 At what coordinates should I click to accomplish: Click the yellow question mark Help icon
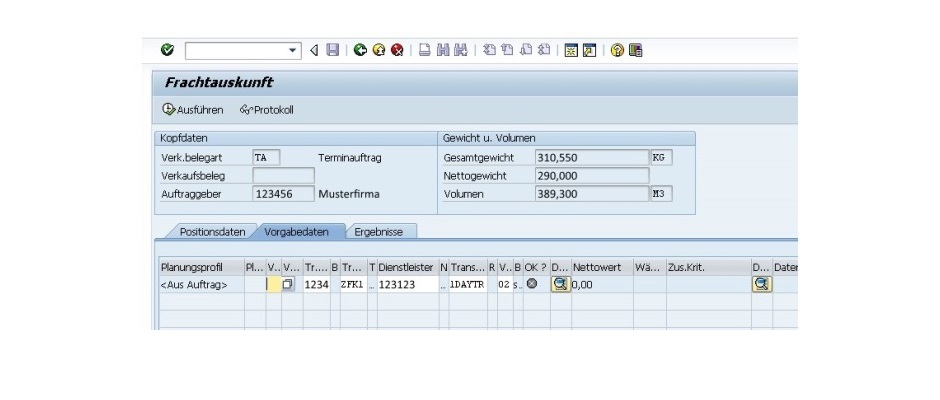click(617, 50)
